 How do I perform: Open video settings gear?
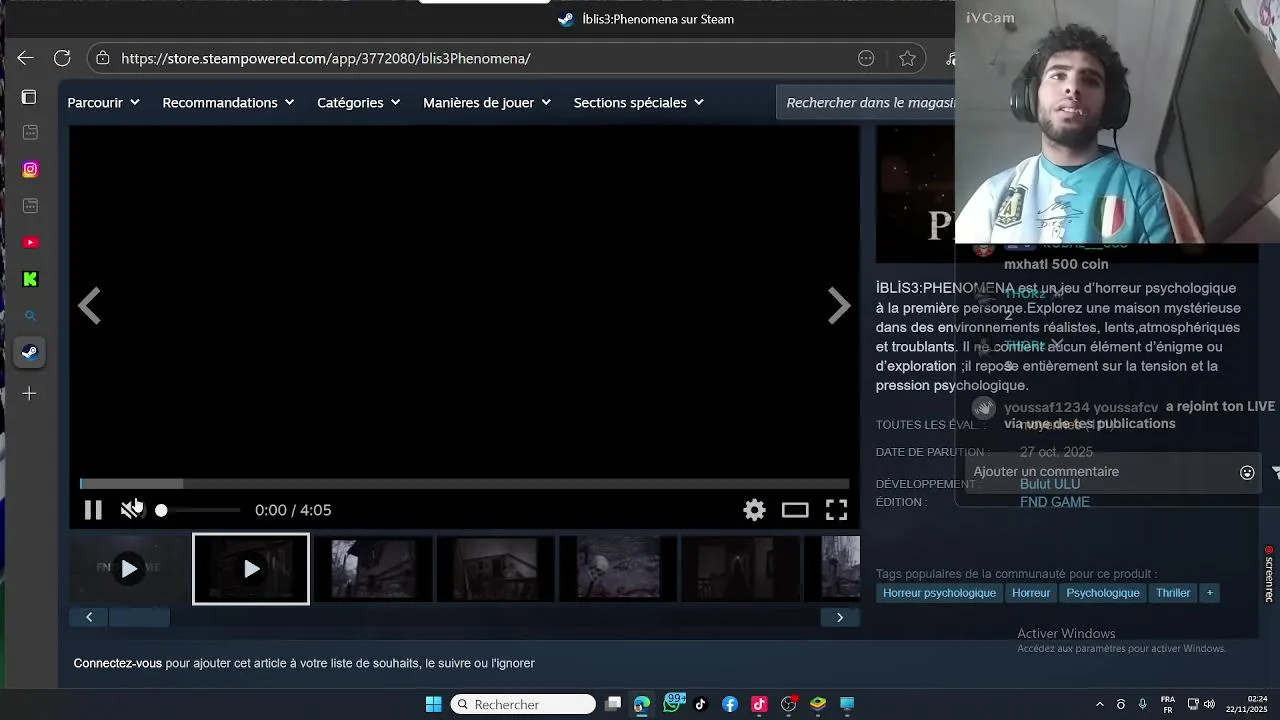point(754,510)
